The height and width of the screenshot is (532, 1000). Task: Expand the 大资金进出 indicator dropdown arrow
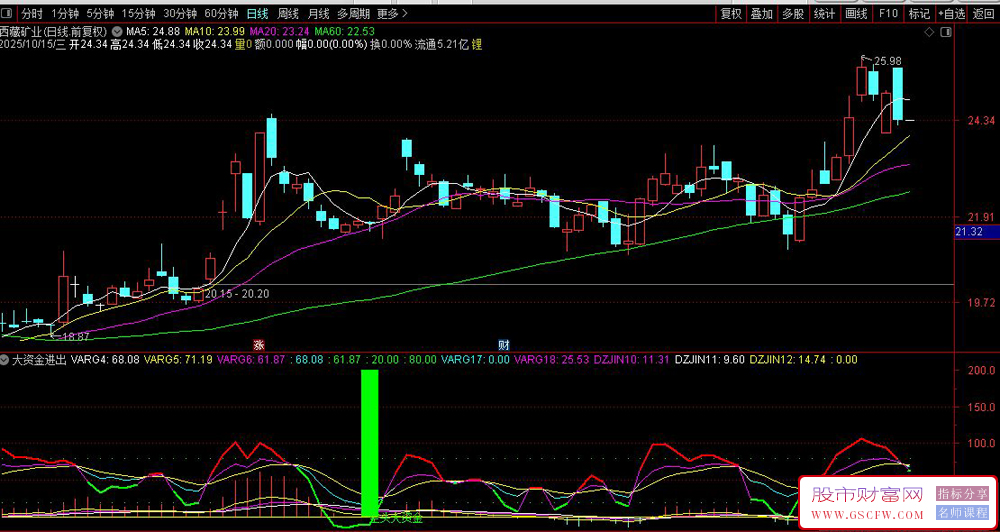click(x=6, y=359)
